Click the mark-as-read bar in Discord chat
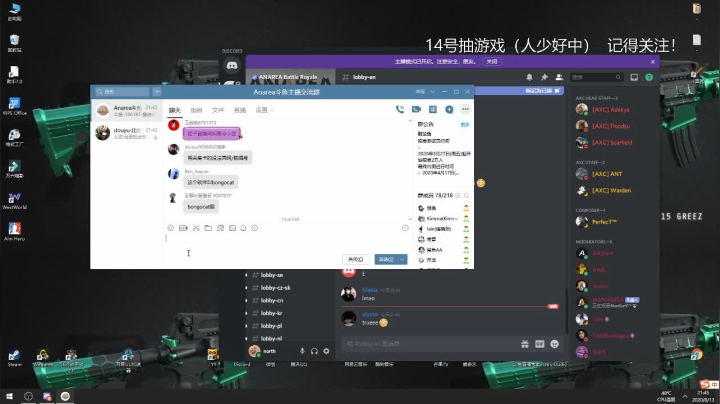720x404 pixels. pos(519,91)
